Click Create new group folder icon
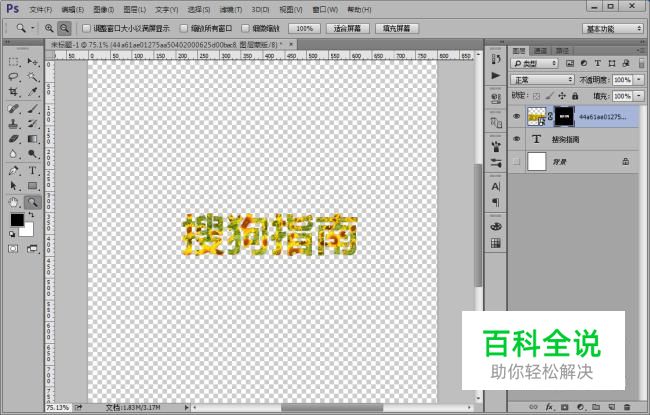650x415 pixels. point(596,407)
